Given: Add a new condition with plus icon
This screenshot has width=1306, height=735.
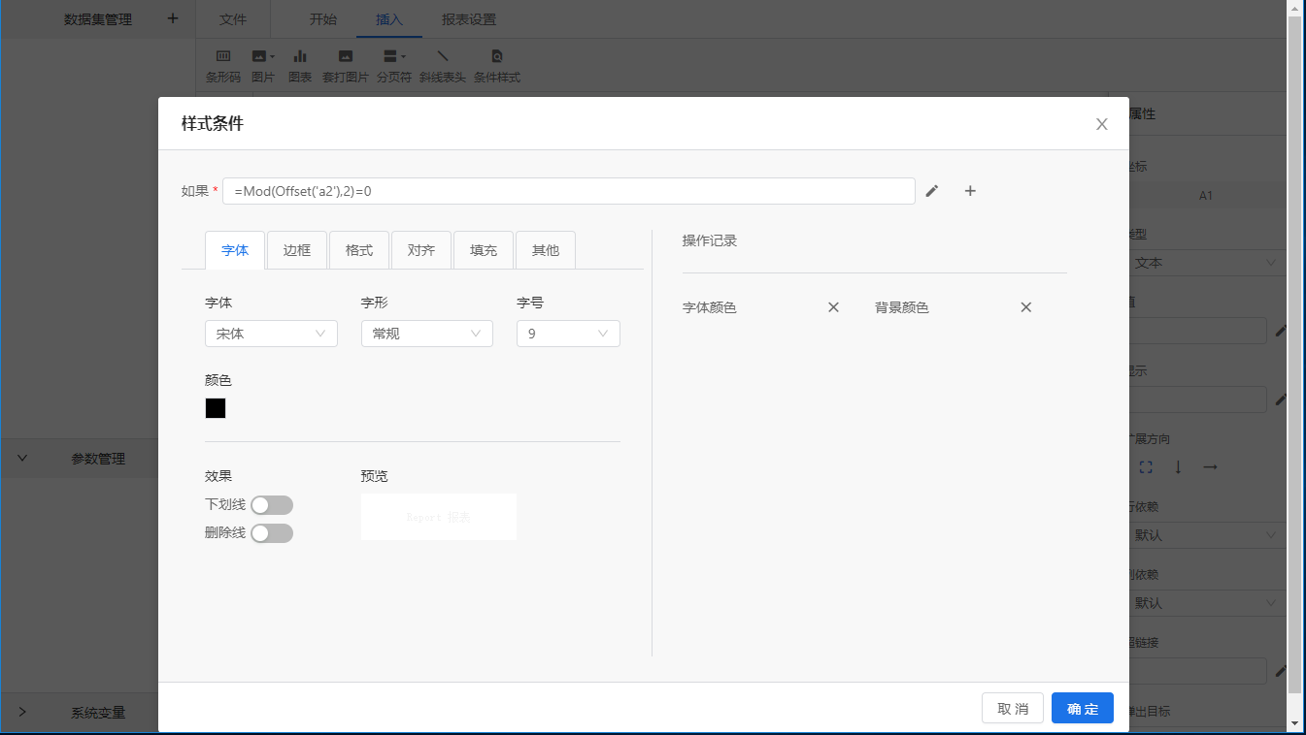Looking at the screenshot, I should 970,191.
